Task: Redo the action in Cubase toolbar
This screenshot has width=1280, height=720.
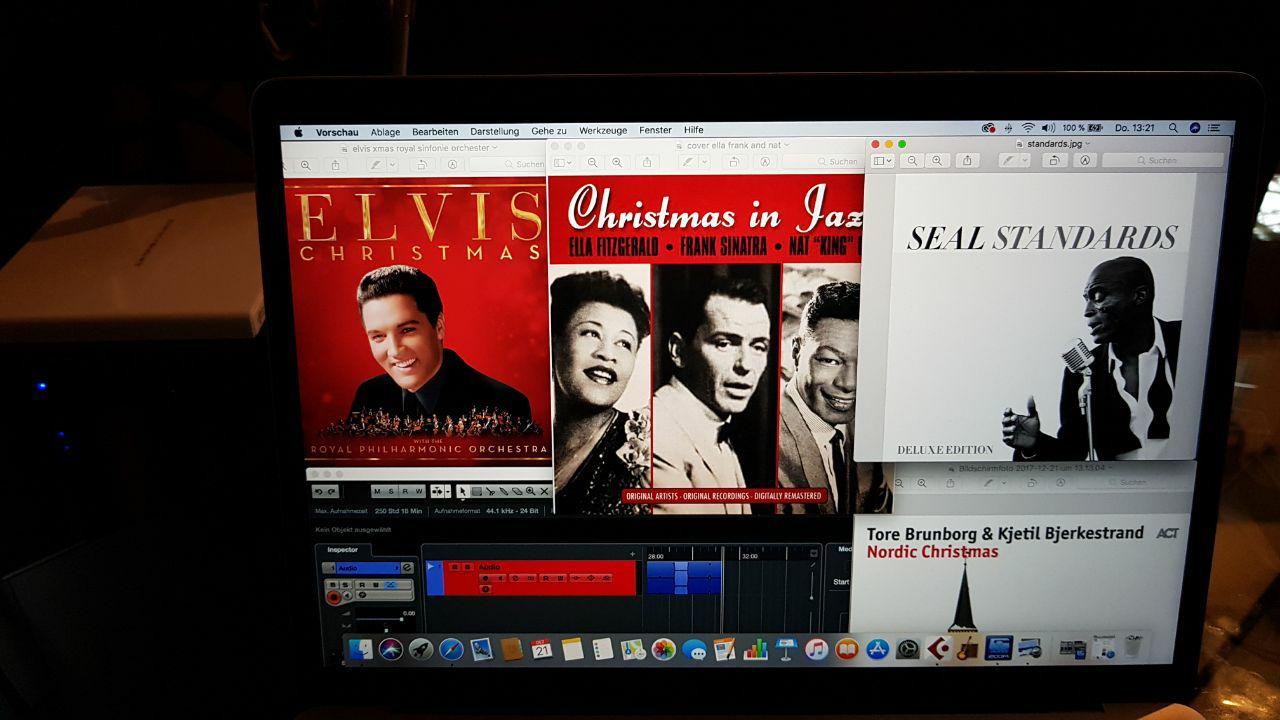Action: click(331, 491)
